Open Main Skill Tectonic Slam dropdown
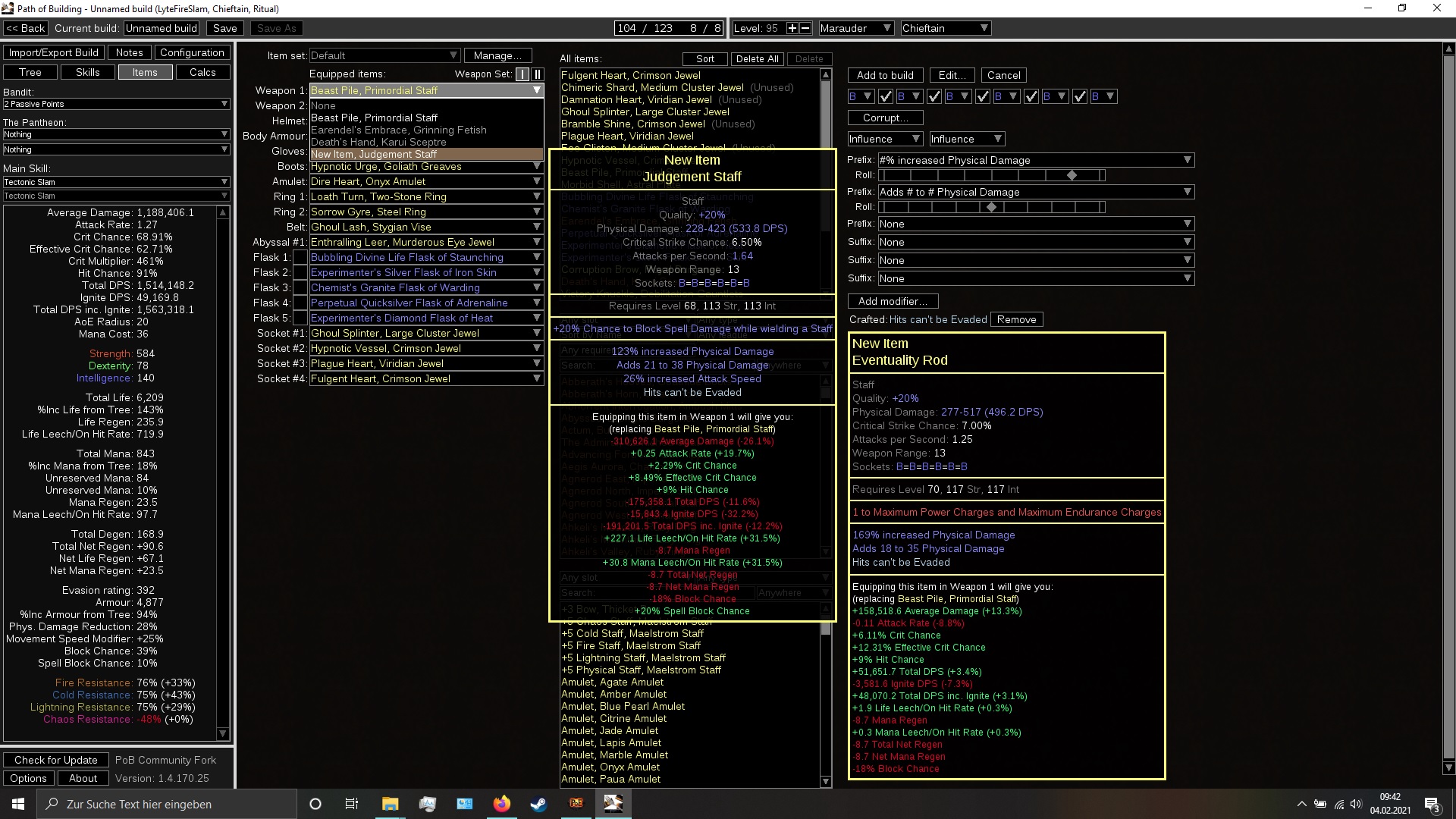Screen dimensions: 1456x819 click(x=116, y=182)
